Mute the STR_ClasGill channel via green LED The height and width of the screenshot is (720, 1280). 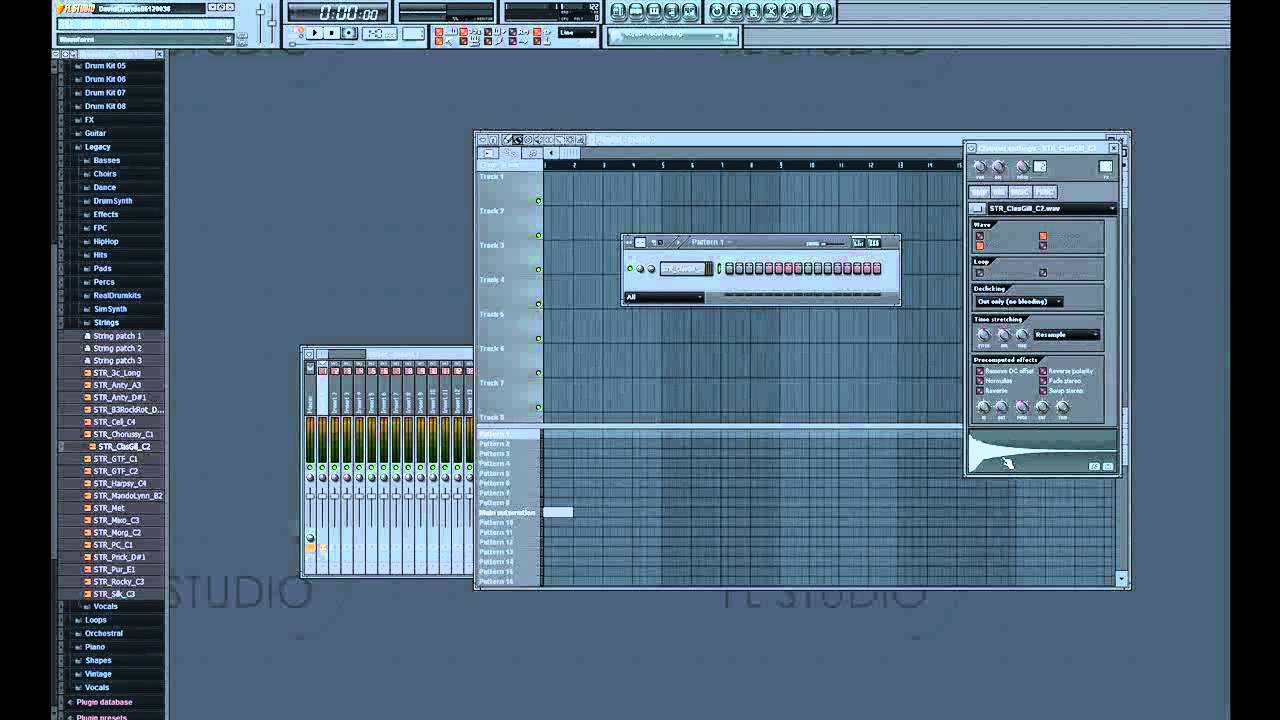pyautogui.click(x=630, y=269)
